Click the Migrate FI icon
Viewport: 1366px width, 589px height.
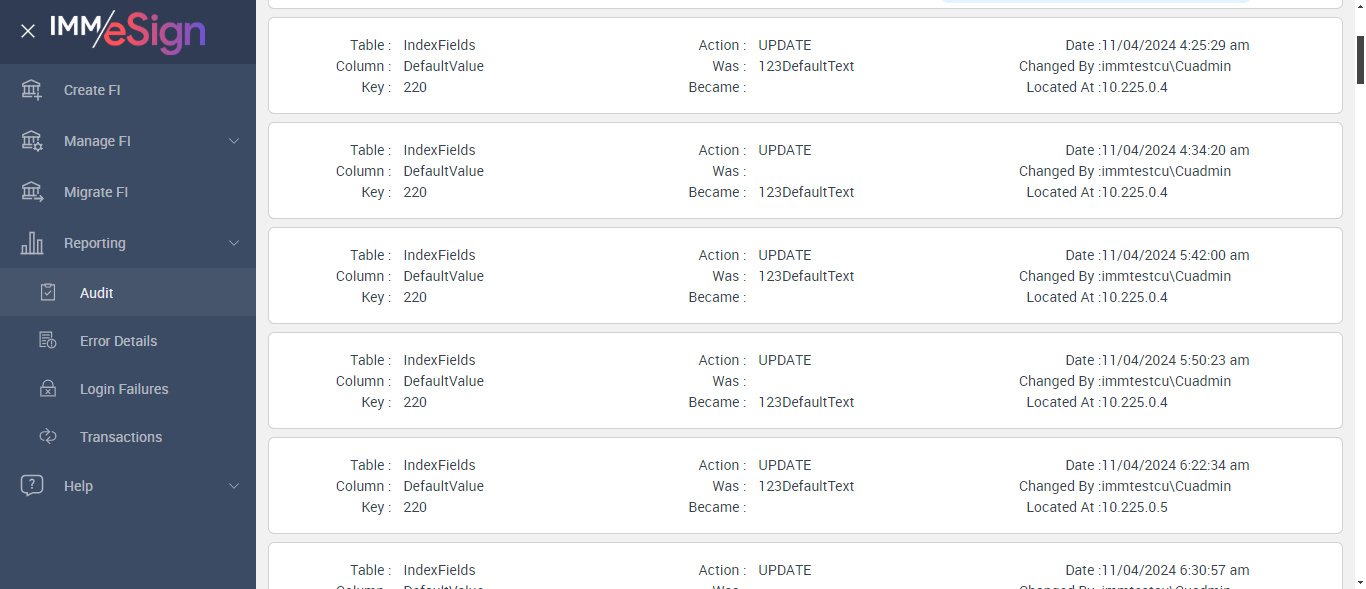[x=32, y=192]
